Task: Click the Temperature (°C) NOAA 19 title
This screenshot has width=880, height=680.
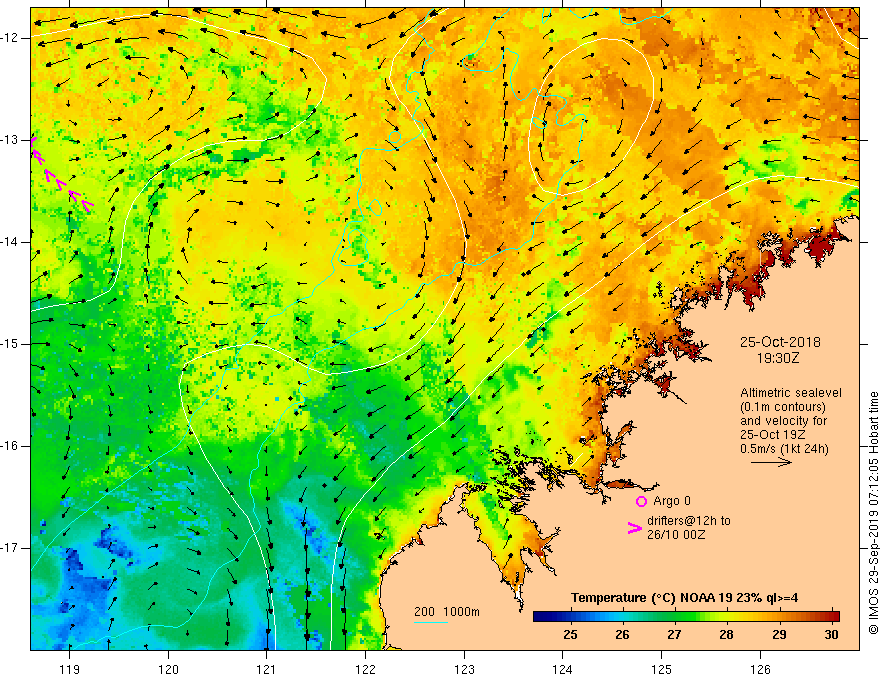Action: (x=684, y=598)
